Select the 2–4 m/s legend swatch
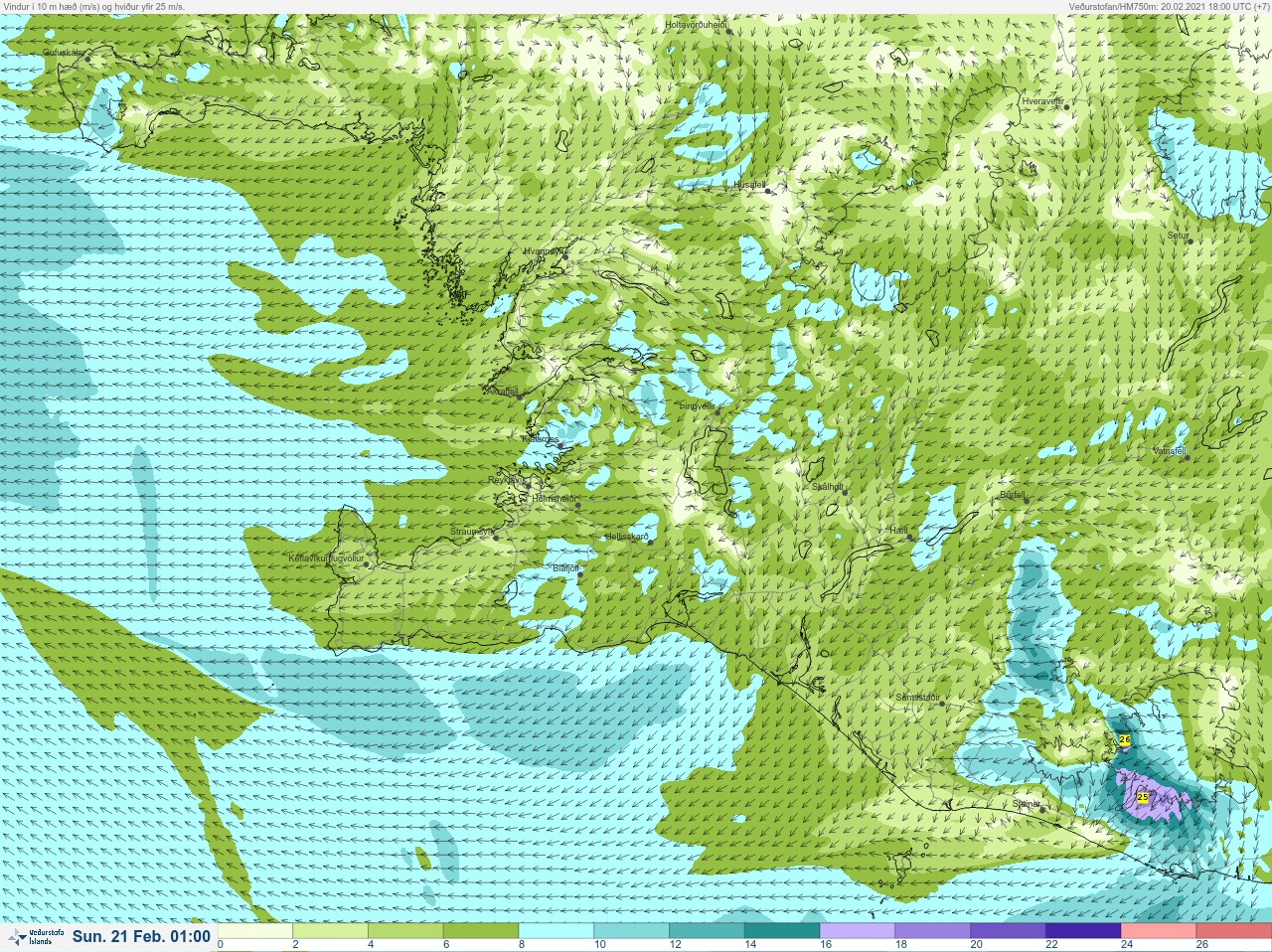 (x=331, y=931)
